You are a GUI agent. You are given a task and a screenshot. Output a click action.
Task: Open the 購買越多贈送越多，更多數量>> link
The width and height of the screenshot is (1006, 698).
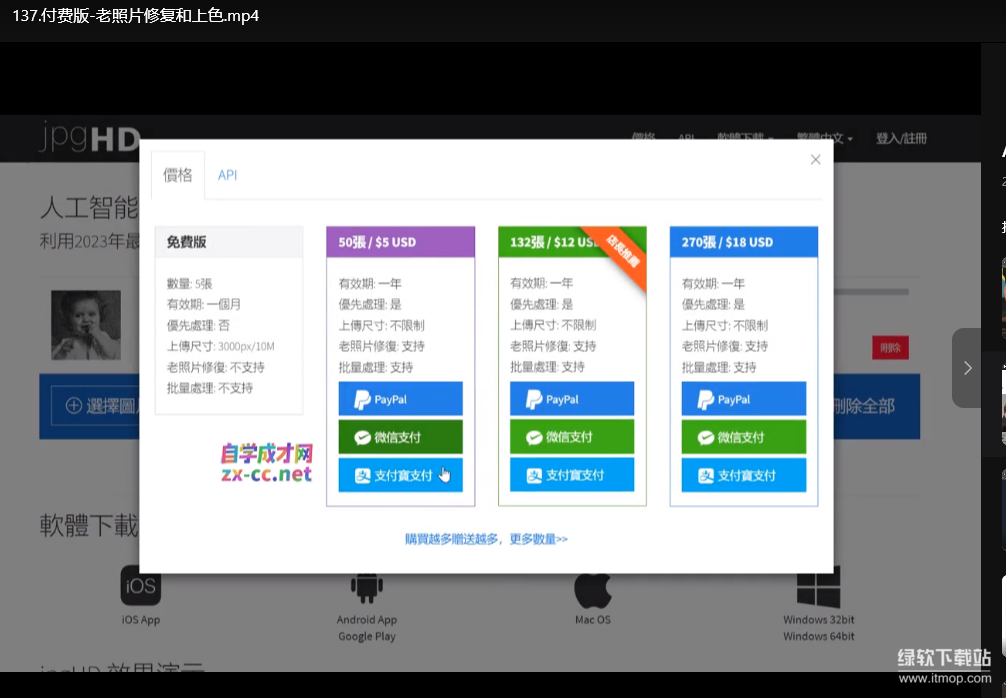coord(486,539)
